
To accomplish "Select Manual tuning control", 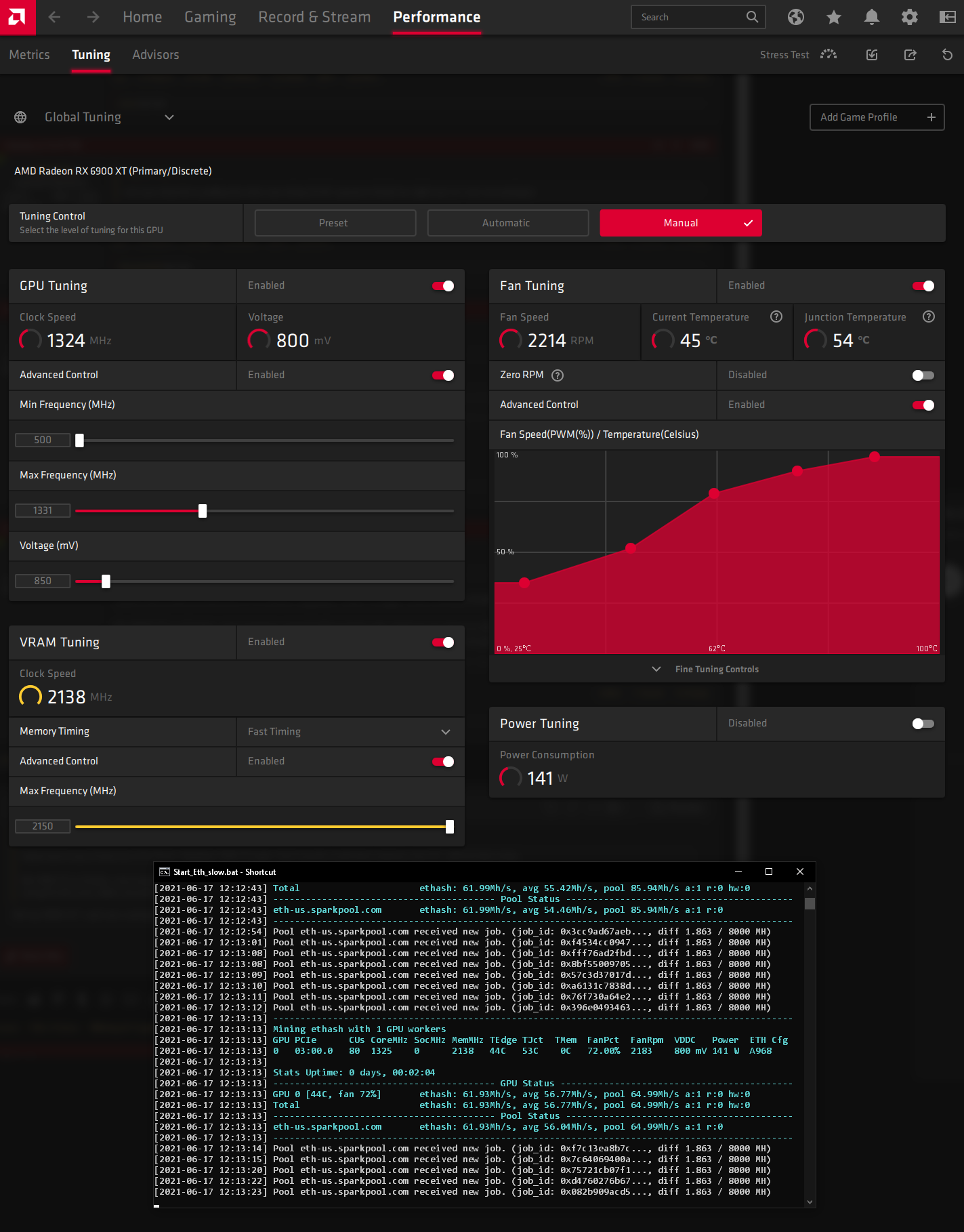I will (x=681, y=223).
